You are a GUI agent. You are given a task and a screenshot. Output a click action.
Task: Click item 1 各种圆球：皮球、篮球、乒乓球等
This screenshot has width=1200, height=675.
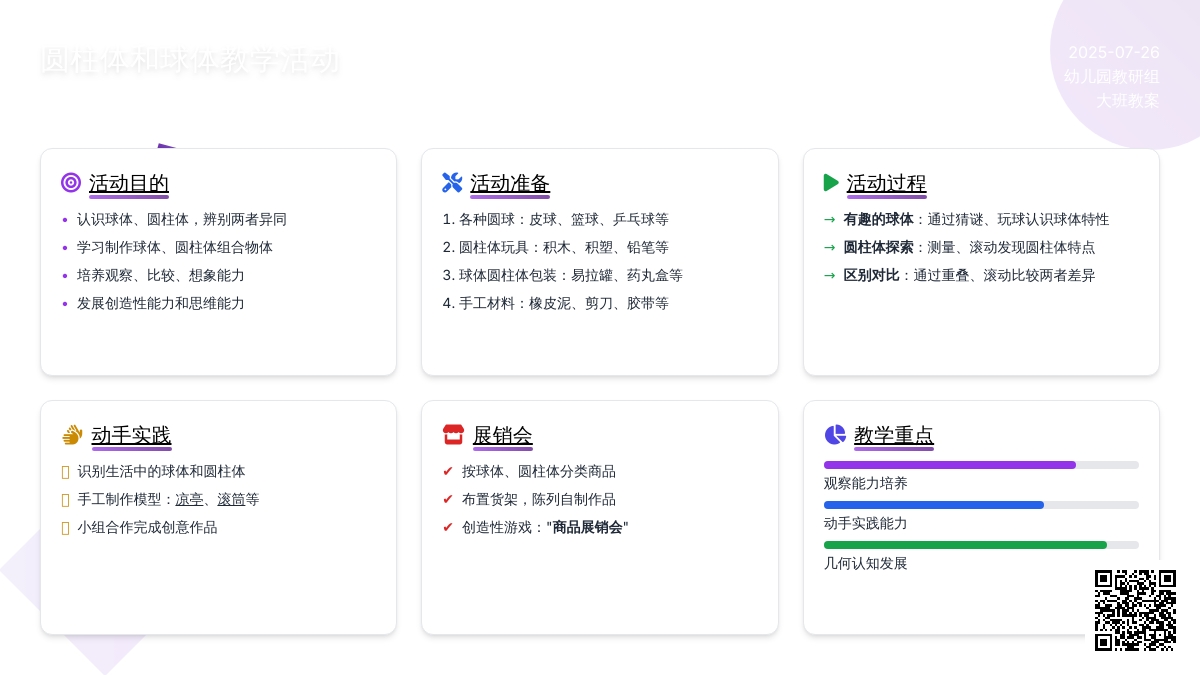(x=555, y=219)
